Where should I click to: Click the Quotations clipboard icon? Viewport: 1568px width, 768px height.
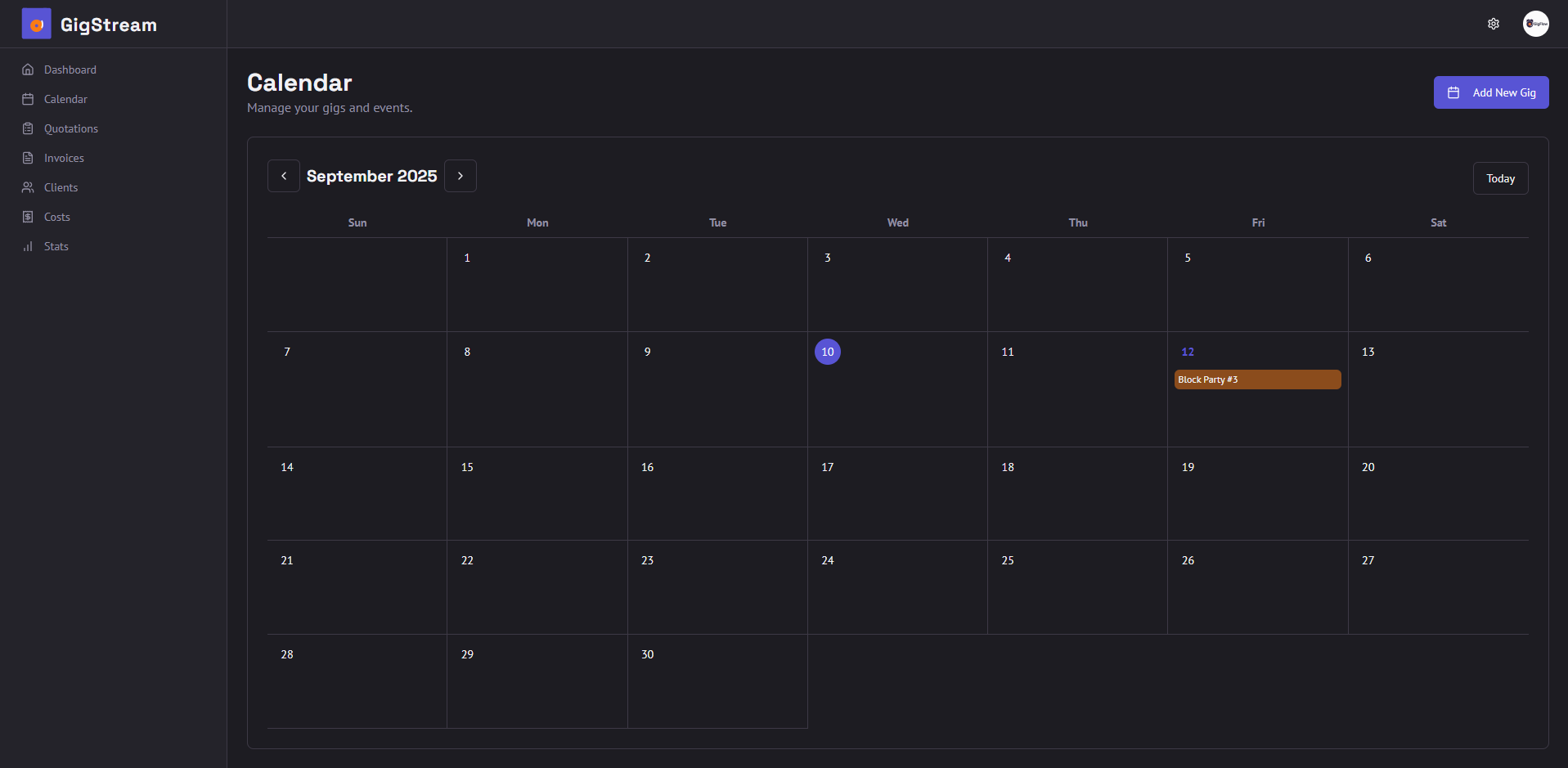pyautogui.click(x=28, y=128)
